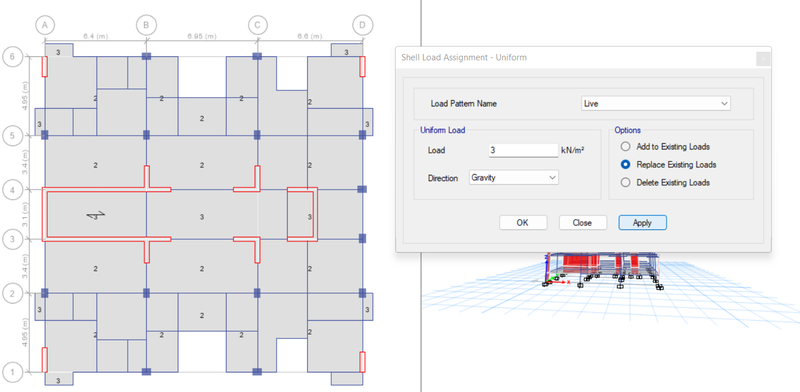Screen dimensions: 800x392
Task: Click the Apply button
Action: coord(642,223)
